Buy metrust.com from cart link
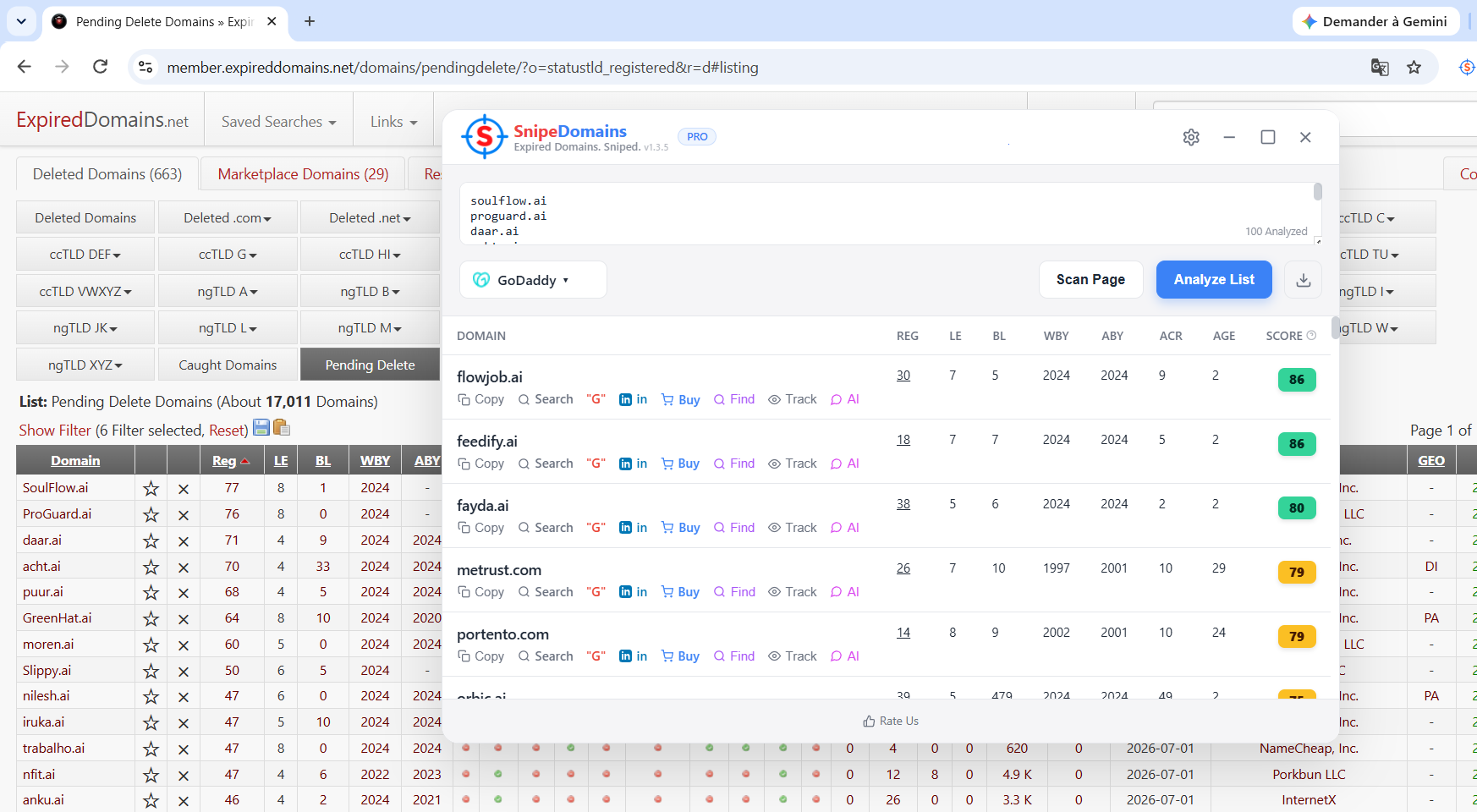The image size is (1477, 812). 681,592
